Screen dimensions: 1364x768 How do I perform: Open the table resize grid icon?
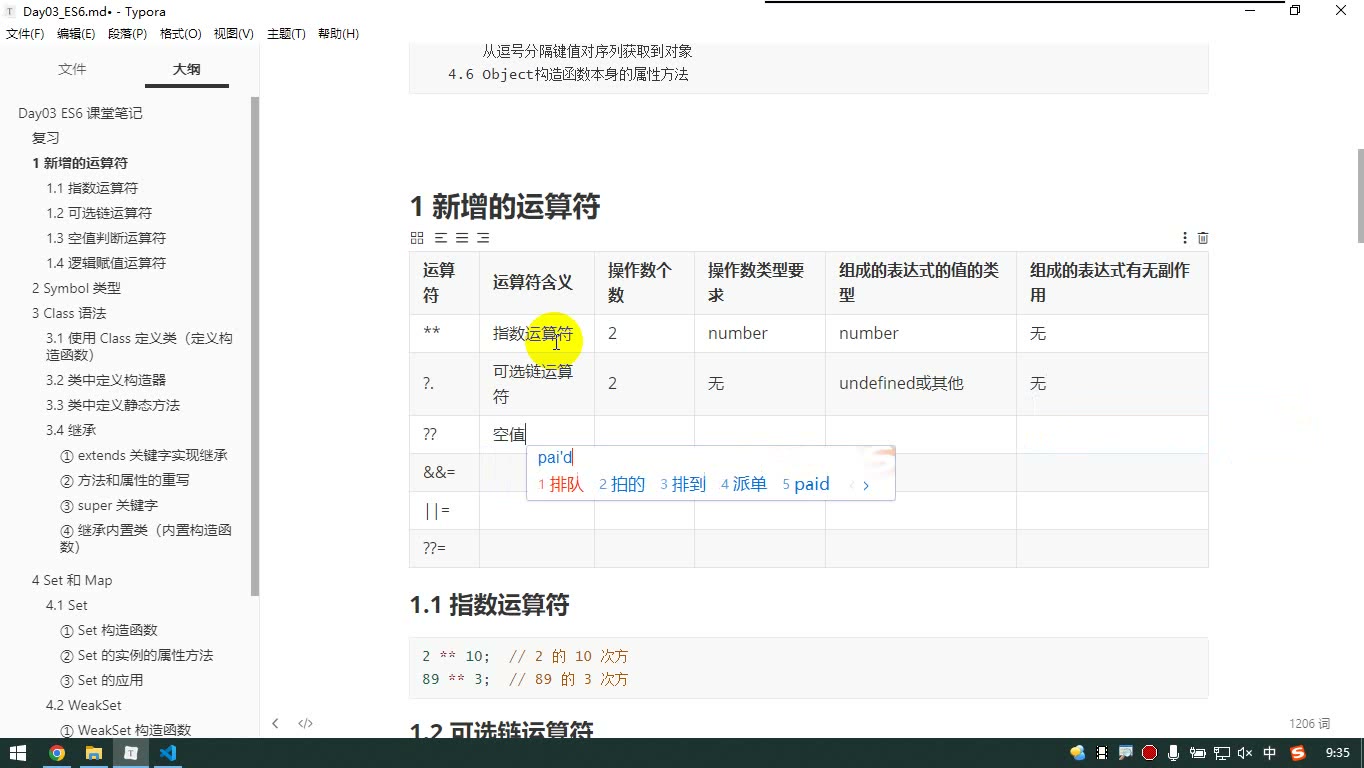417,238
